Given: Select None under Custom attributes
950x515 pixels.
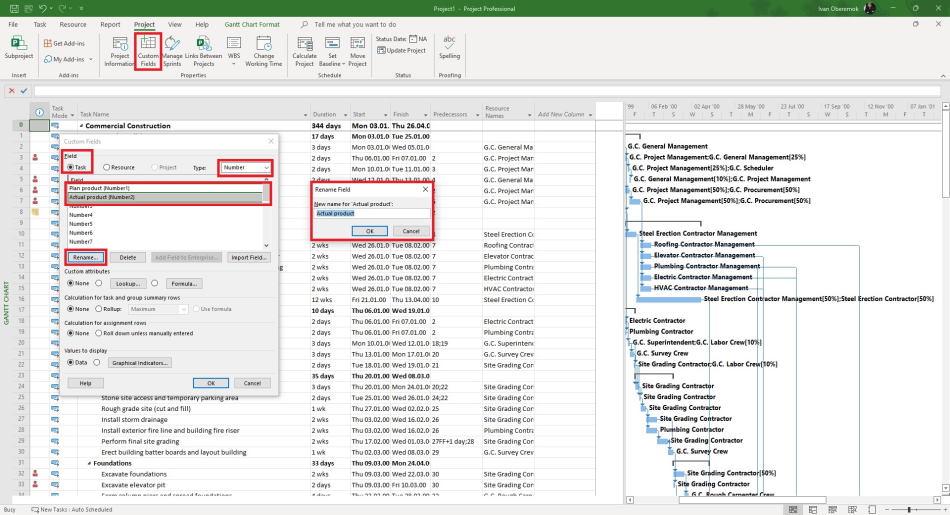Looking at the screenshot, I should pyautogui.click(x=70, y=283).
